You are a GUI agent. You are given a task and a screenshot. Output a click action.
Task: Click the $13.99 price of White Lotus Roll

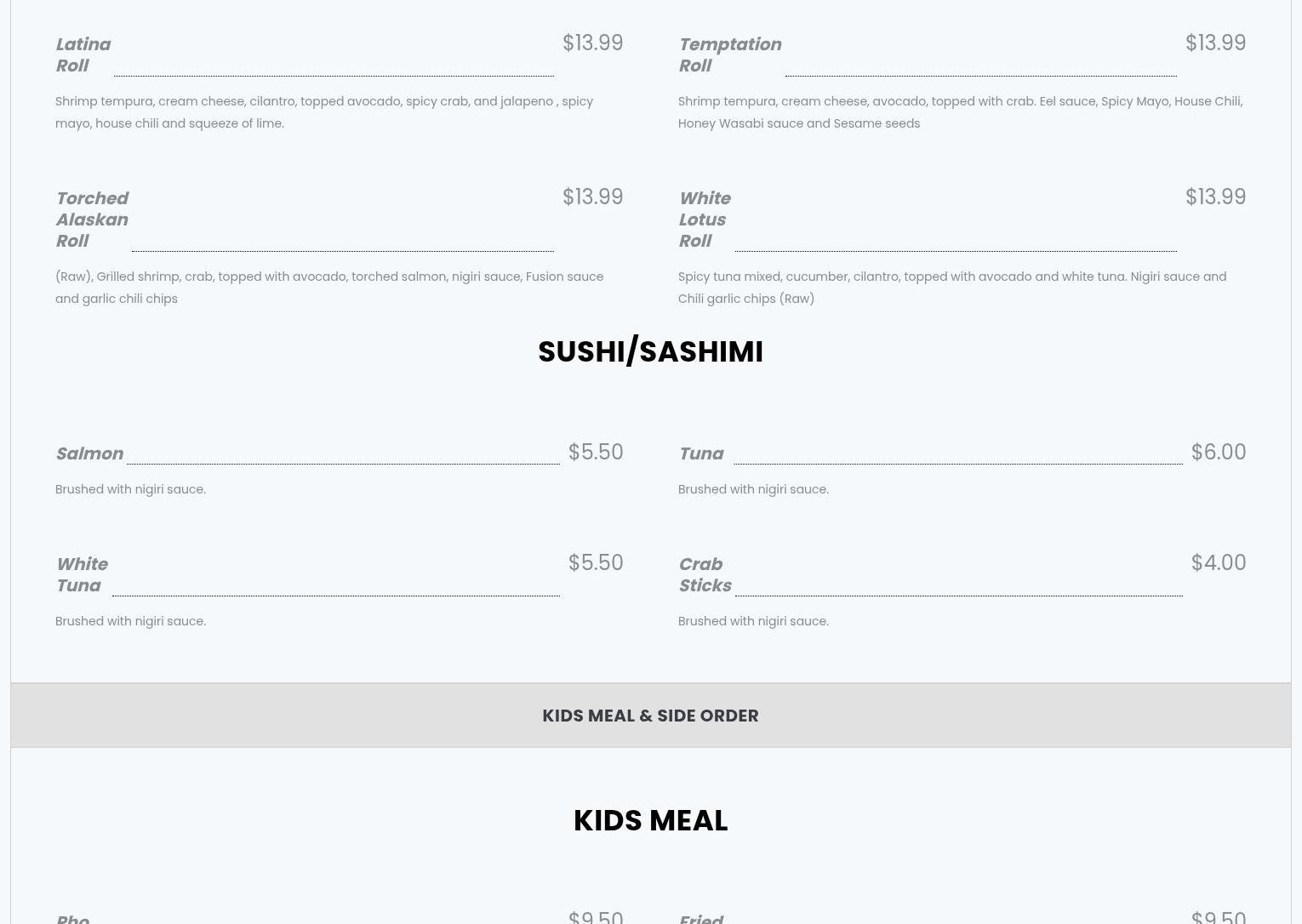pos(1215,197)
